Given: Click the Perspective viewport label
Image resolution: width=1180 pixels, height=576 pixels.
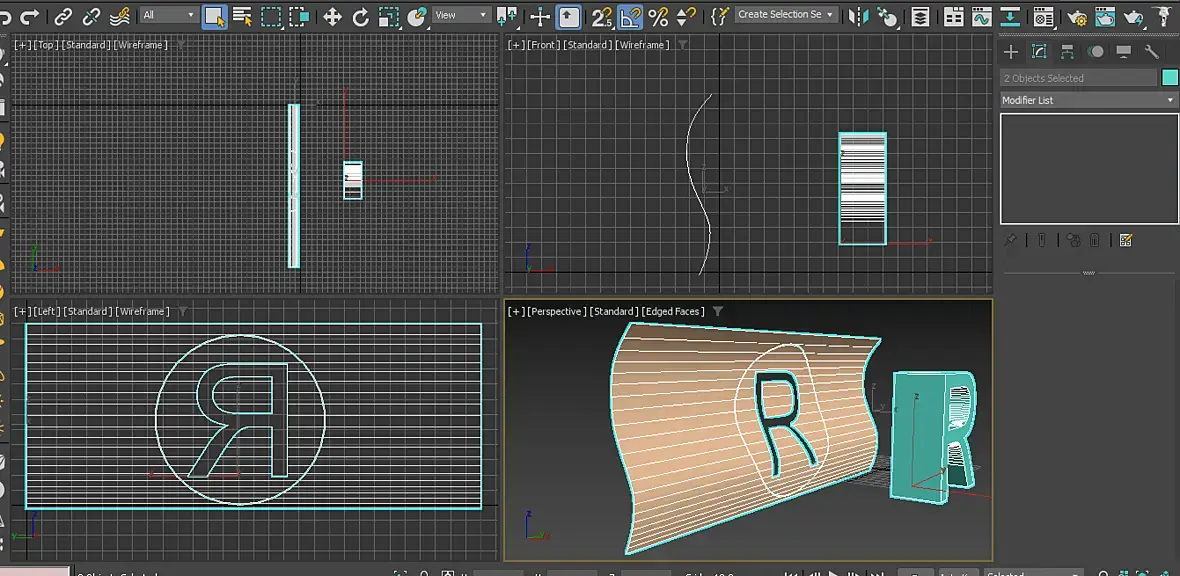Looking at the screenshot, I should pos(556,312).
